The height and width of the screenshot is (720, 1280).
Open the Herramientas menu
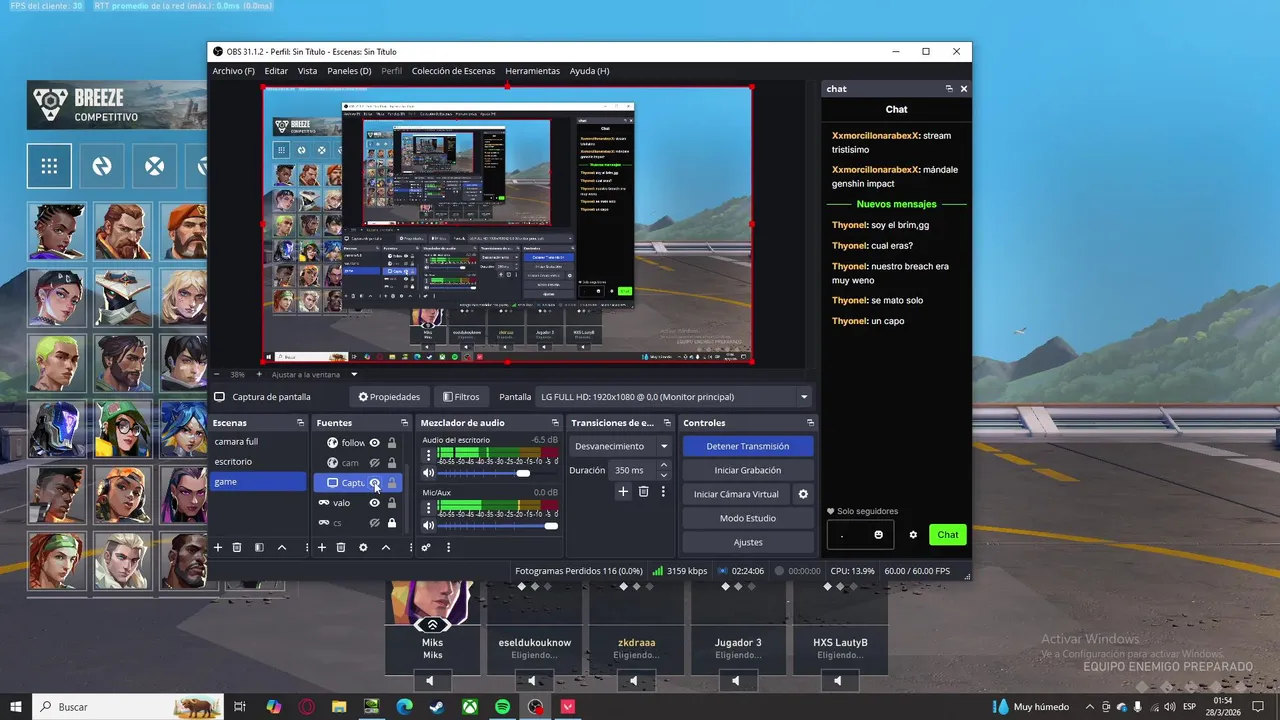(x=532, y=71)
